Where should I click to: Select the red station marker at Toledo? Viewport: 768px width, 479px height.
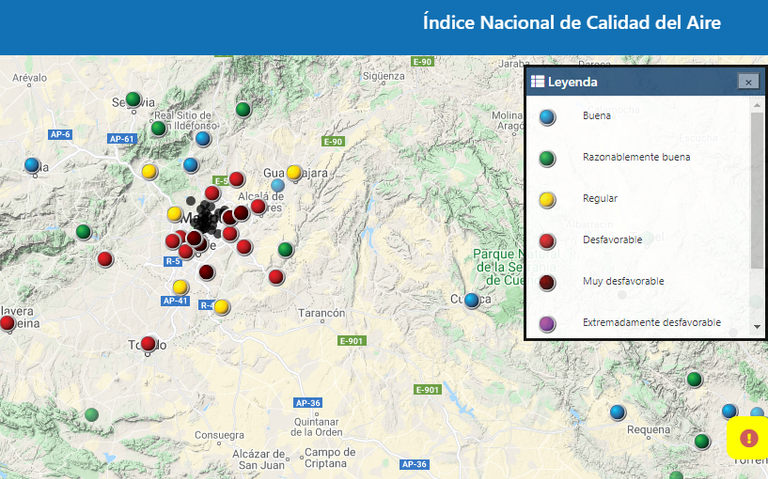tap(148, 344)
